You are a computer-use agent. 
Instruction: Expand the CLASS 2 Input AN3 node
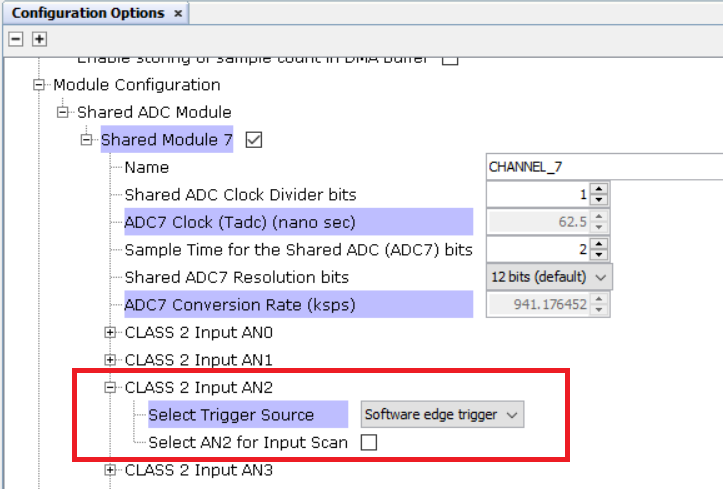(x=111, y=469)
